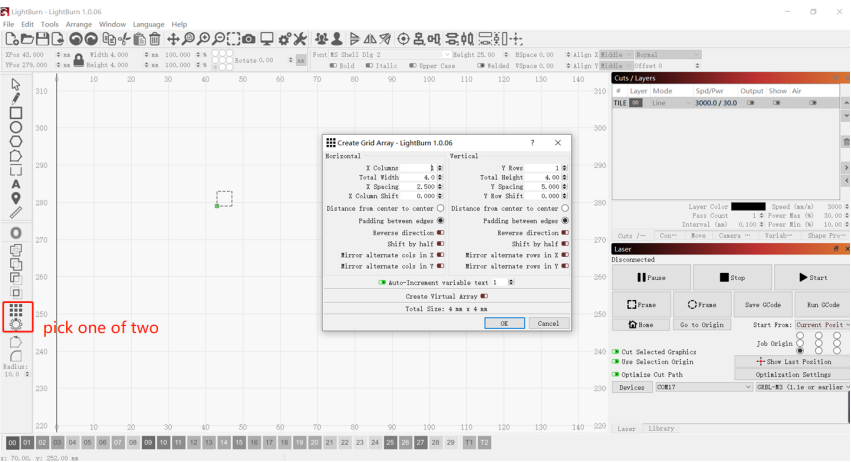851x462 pixels.
Task: Open a project with the folder icon
Action: coord(27,39)
